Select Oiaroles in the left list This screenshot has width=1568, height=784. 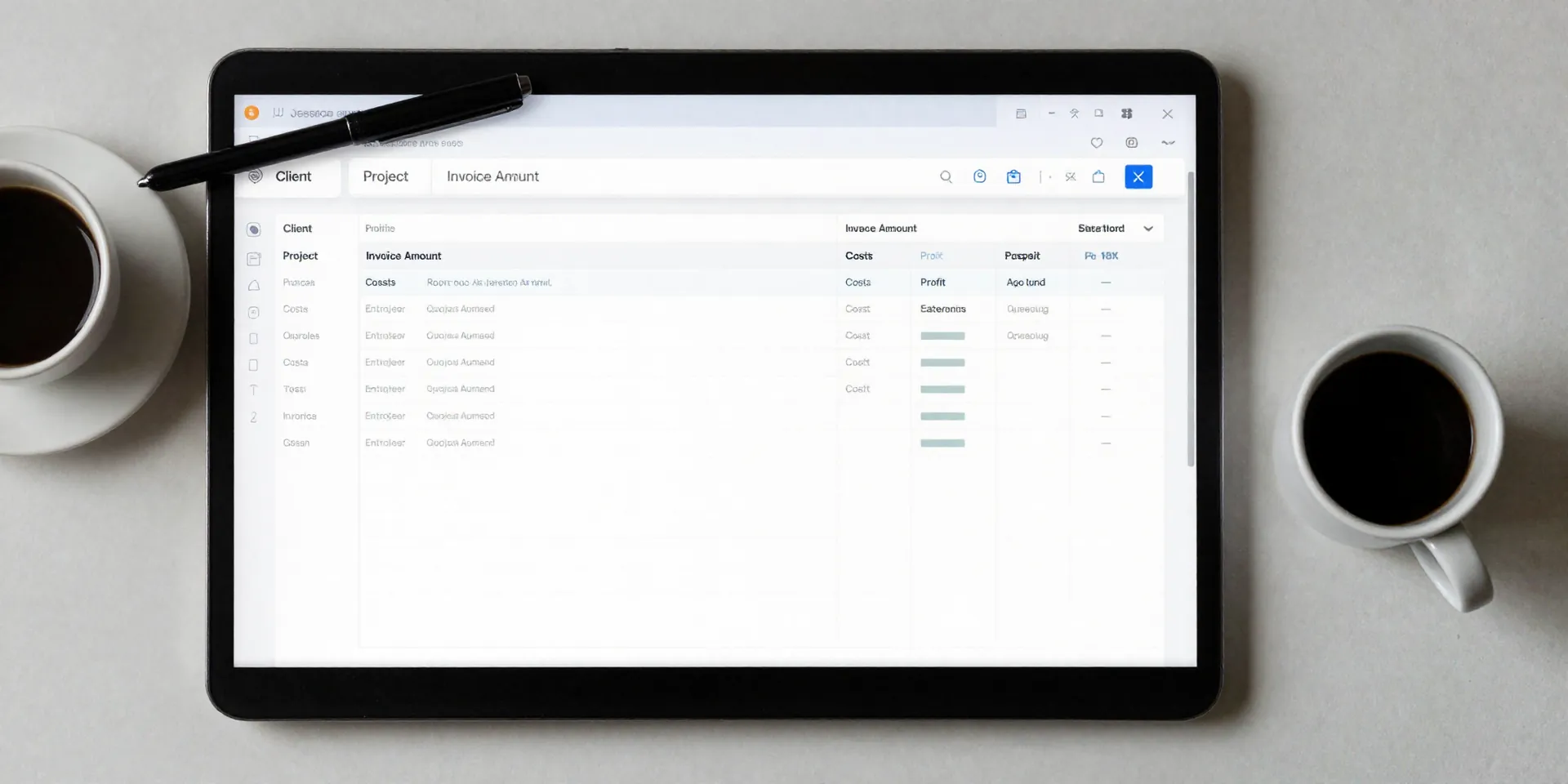pyautogui.click(x=301, y=336)
